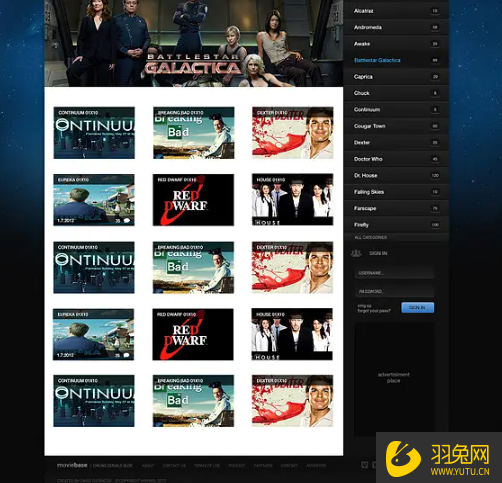Open the Terms of Use footer link
This screenshot has height=483, width=502.
click(207, 465)
